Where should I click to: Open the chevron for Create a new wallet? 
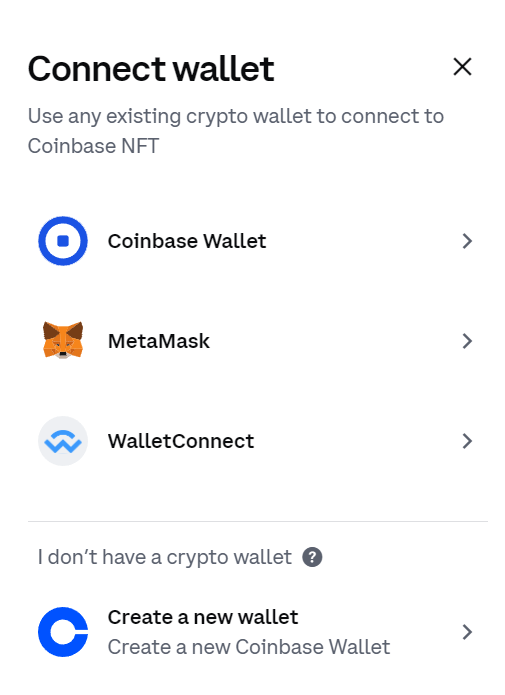point(467,632)
